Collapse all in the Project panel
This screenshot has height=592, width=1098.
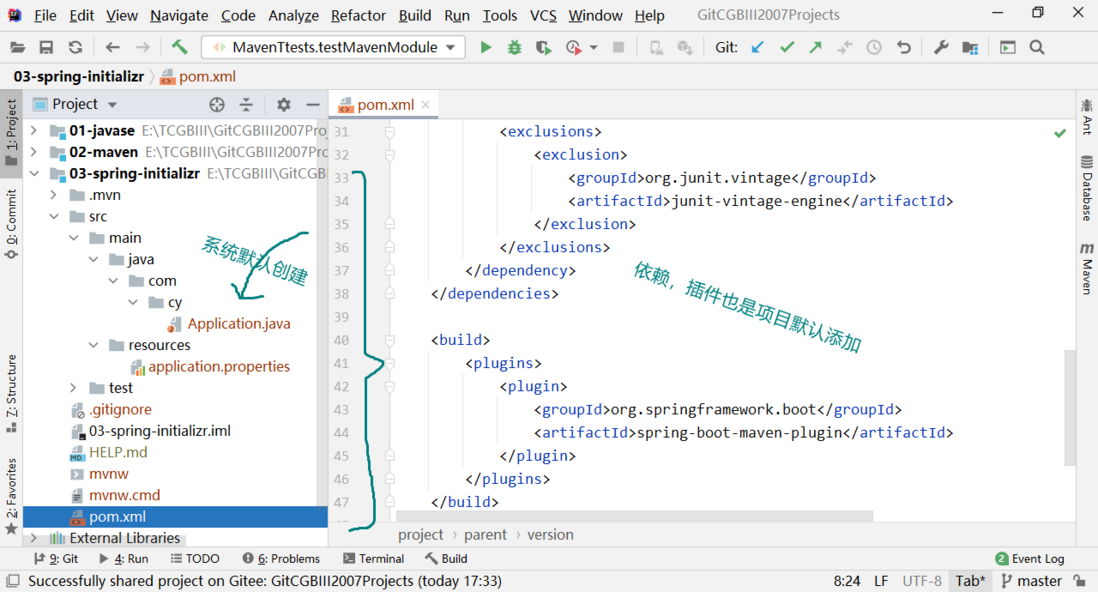[x=246, y=104]
